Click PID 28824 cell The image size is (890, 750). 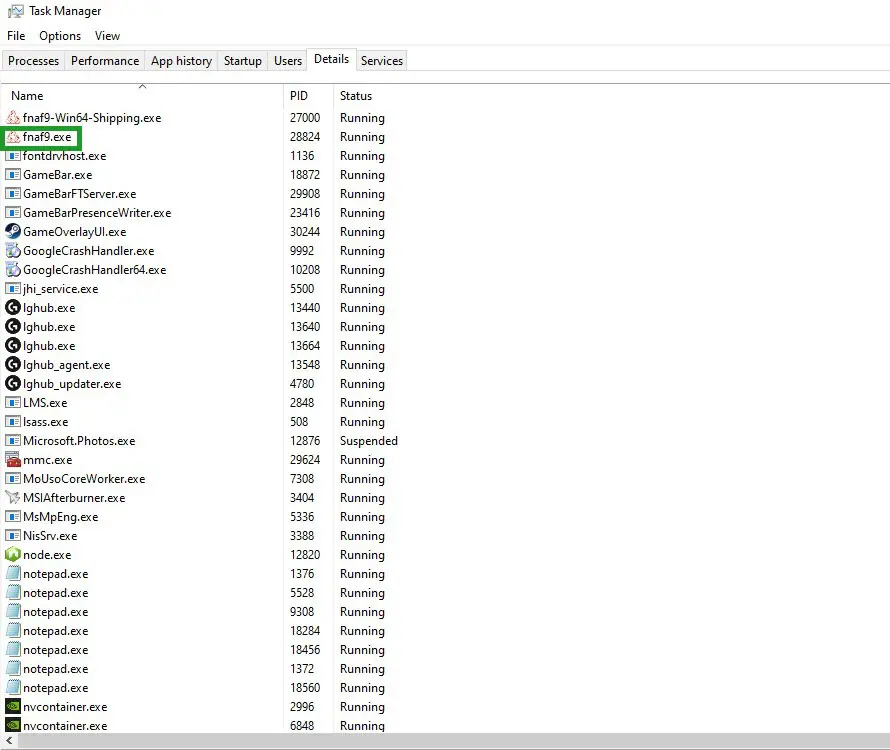[305, 137]
